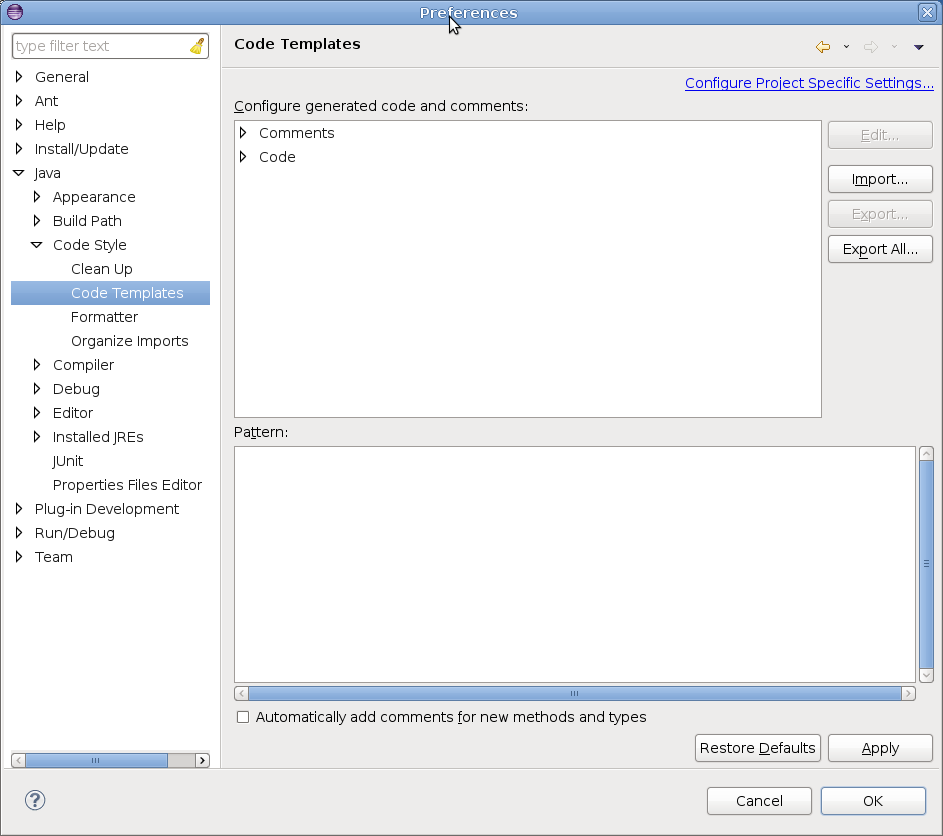Open the preferences view menu triangle

918,47
